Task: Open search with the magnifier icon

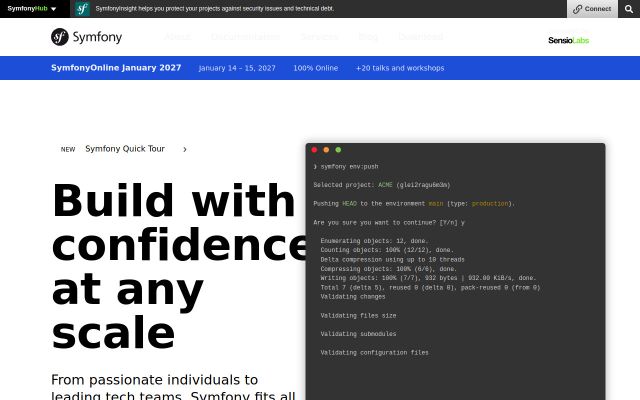Action: pyautogui.click(x=629, y=9)
